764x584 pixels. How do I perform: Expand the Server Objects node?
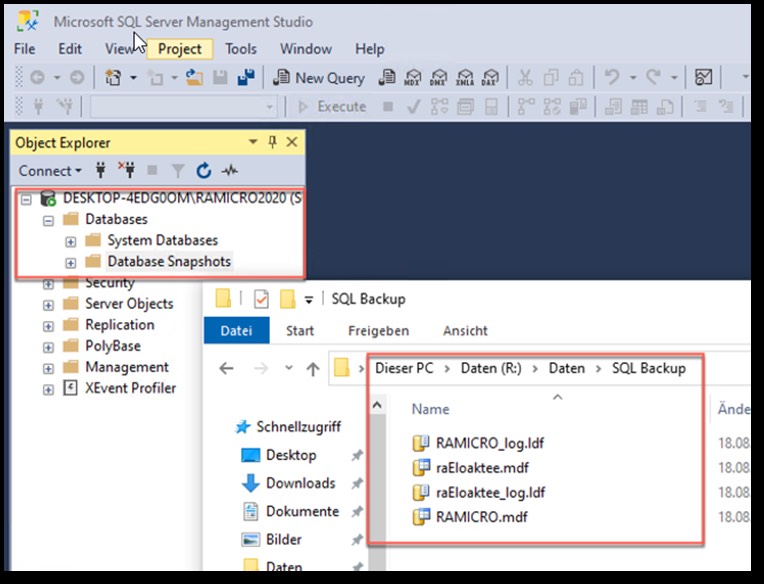[x=48, y=305]
